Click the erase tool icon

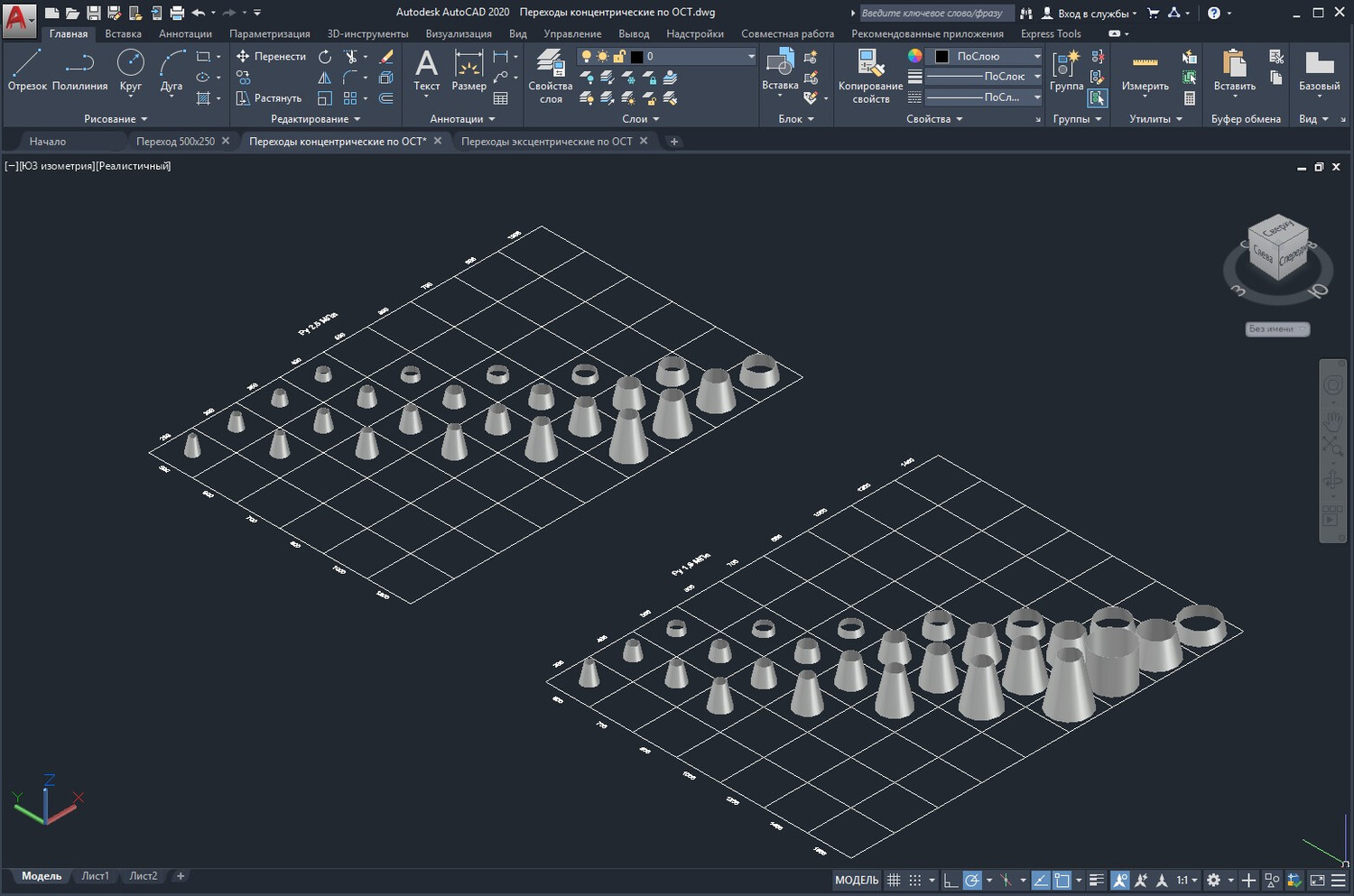point(386,56)
